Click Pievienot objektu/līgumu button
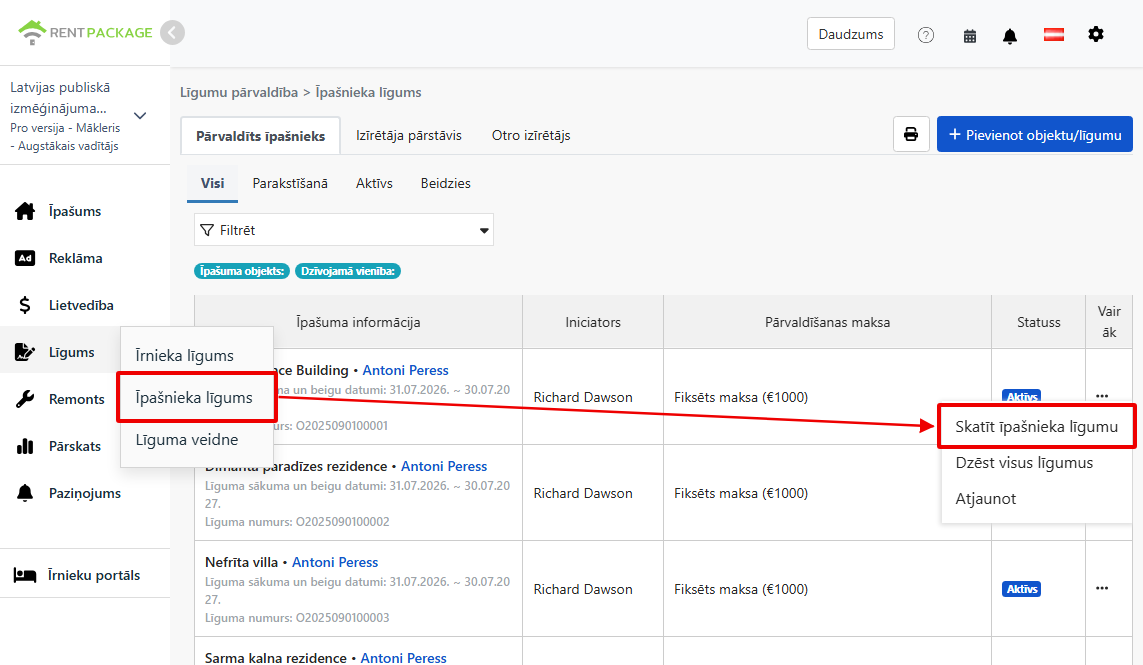This screenshot has height=665, width=1143. [1034, 135]
